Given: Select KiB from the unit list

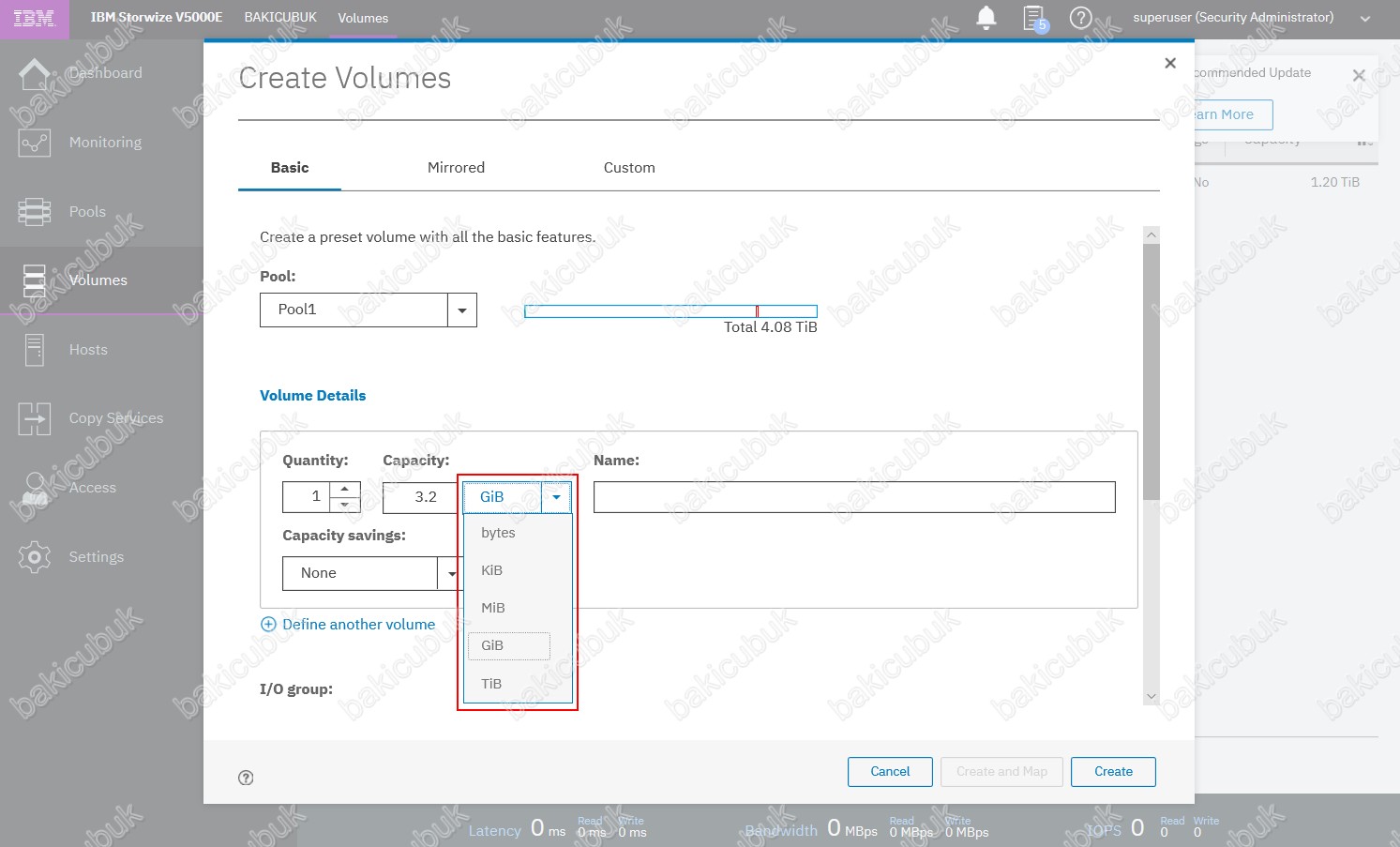Looking at the screenshot, I should pos(518,570).
